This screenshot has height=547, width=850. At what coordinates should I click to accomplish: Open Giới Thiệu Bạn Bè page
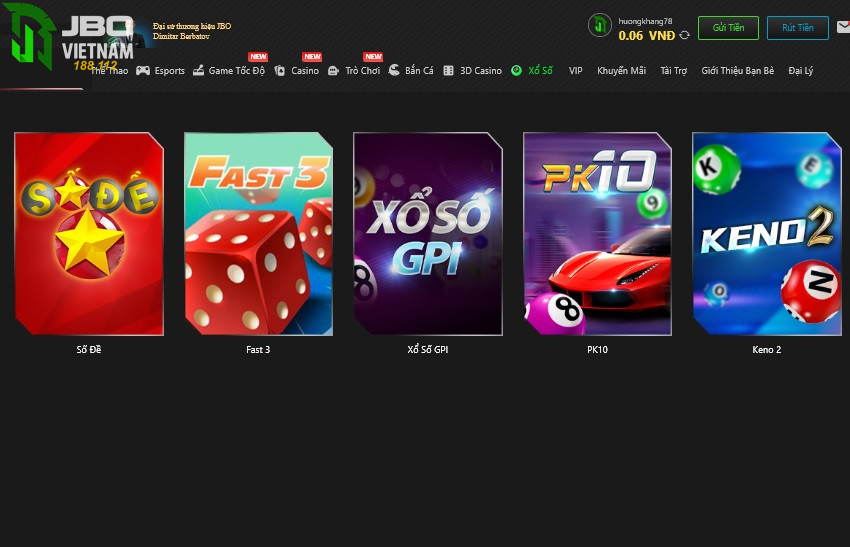point(737,70)
